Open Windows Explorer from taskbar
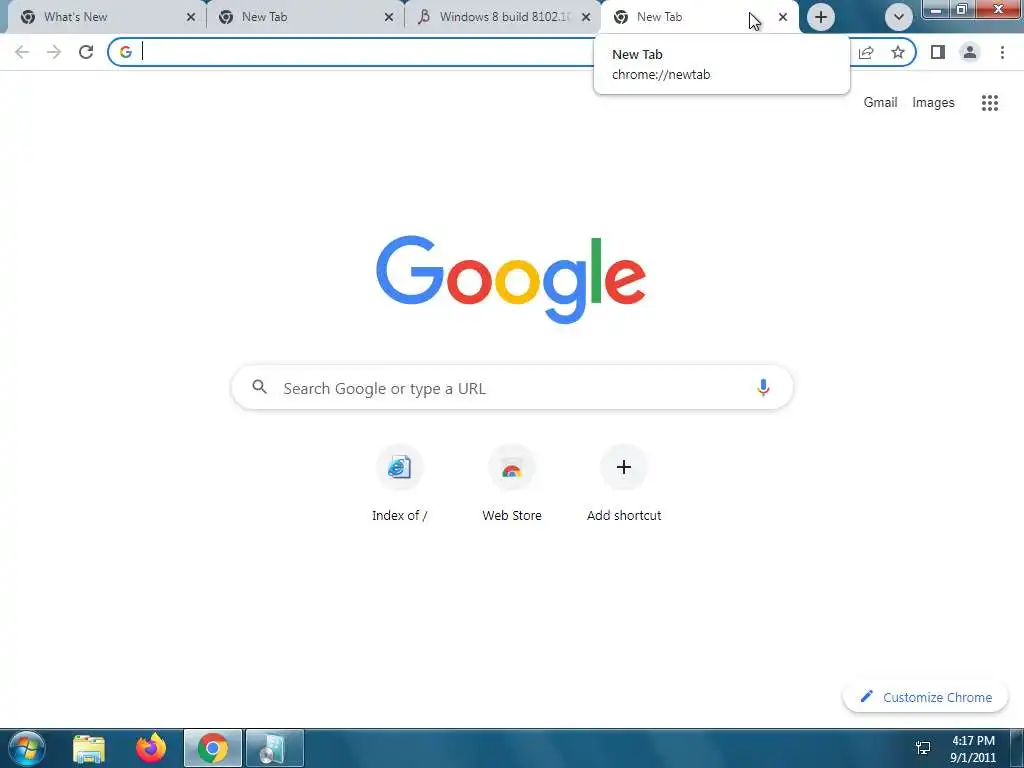The height and width of the screenshot is (768, 1024). (x=89, y=748)
